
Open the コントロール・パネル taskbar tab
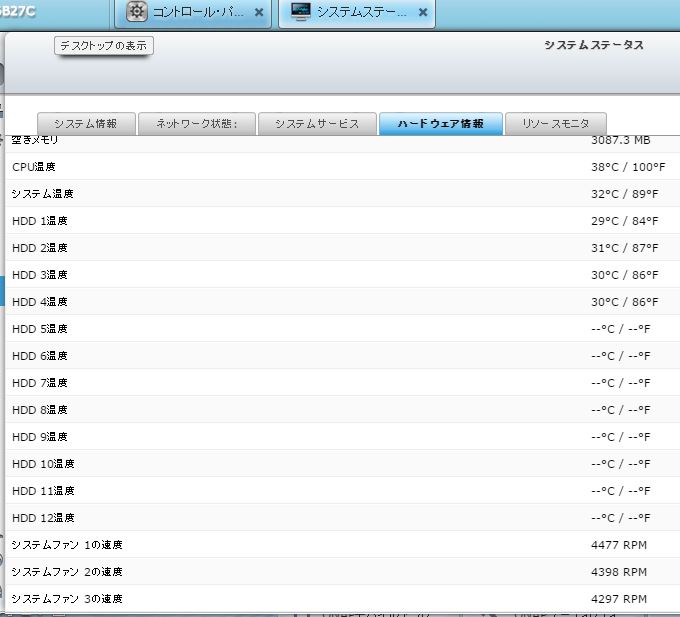pos(193,13)
